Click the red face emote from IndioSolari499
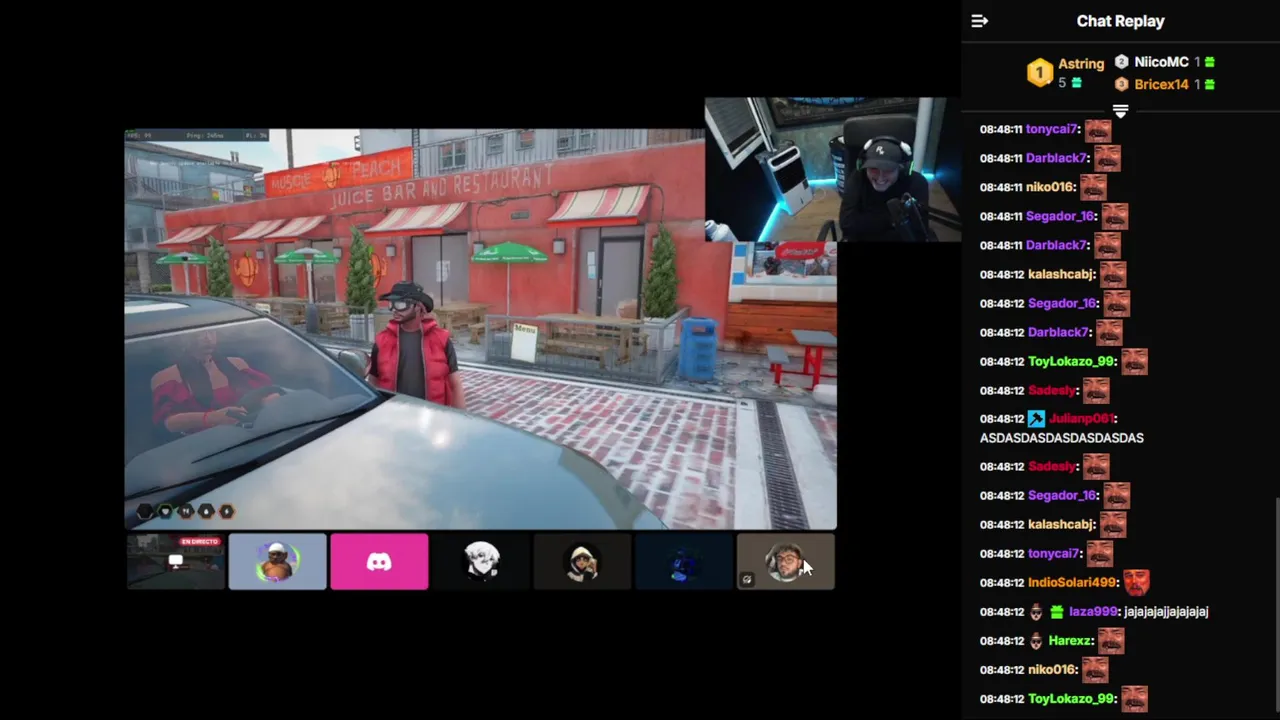 [1136, 582]
